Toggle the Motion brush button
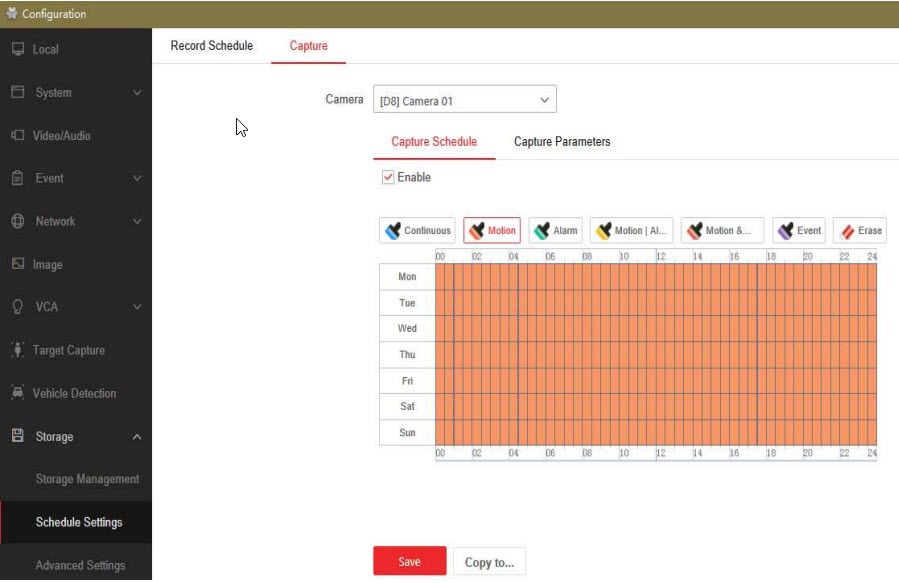 pyautogui.click(x=492, y=231)
